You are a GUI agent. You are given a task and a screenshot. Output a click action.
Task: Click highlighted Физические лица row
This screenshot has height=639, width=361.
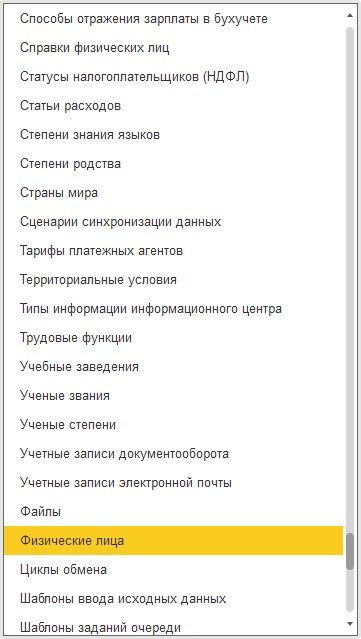(174, 541)
